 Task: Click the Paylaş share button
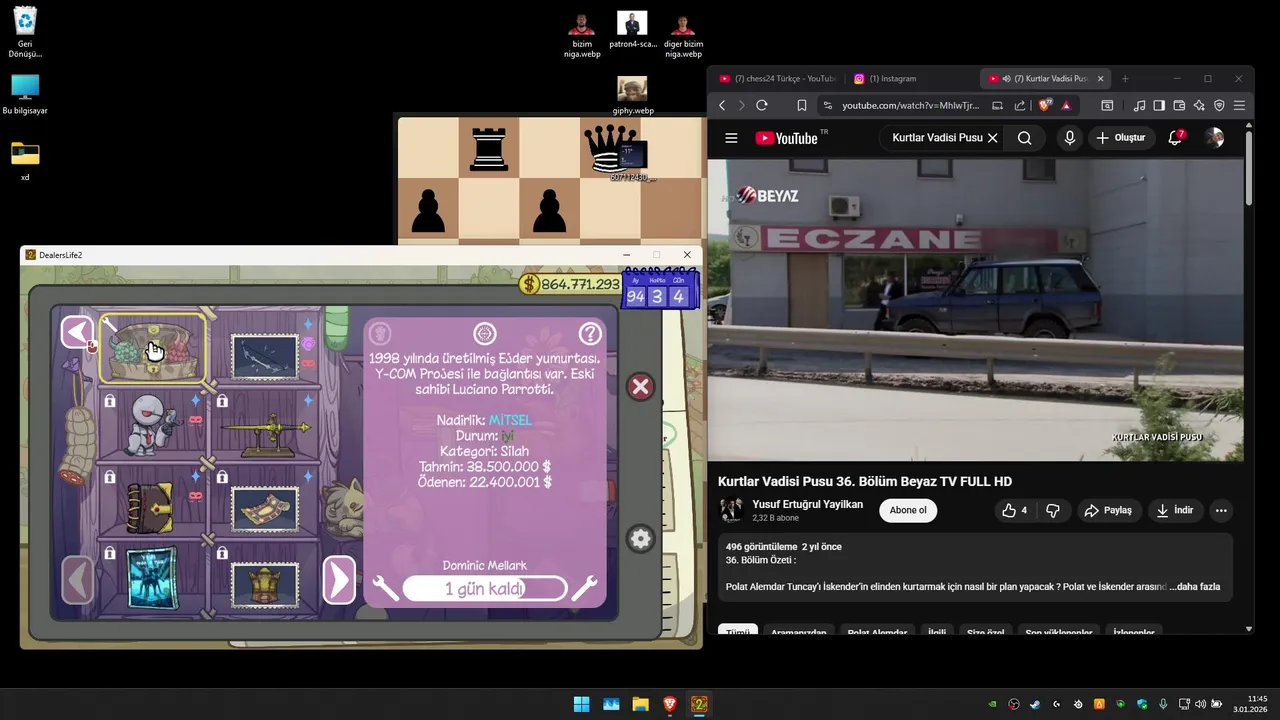coord(1108,510)
